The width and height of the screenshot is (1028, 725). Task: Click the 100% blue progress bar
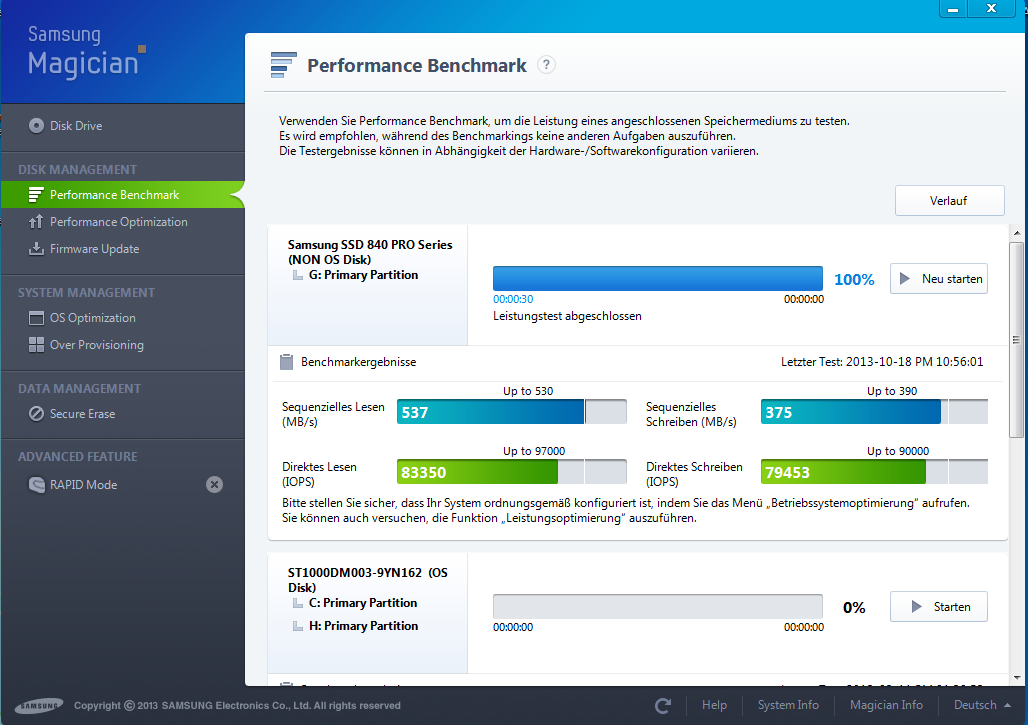click(658, 279)
